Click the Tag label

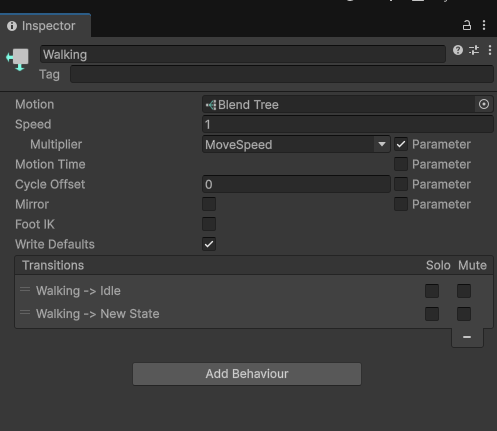pos(49,74)
